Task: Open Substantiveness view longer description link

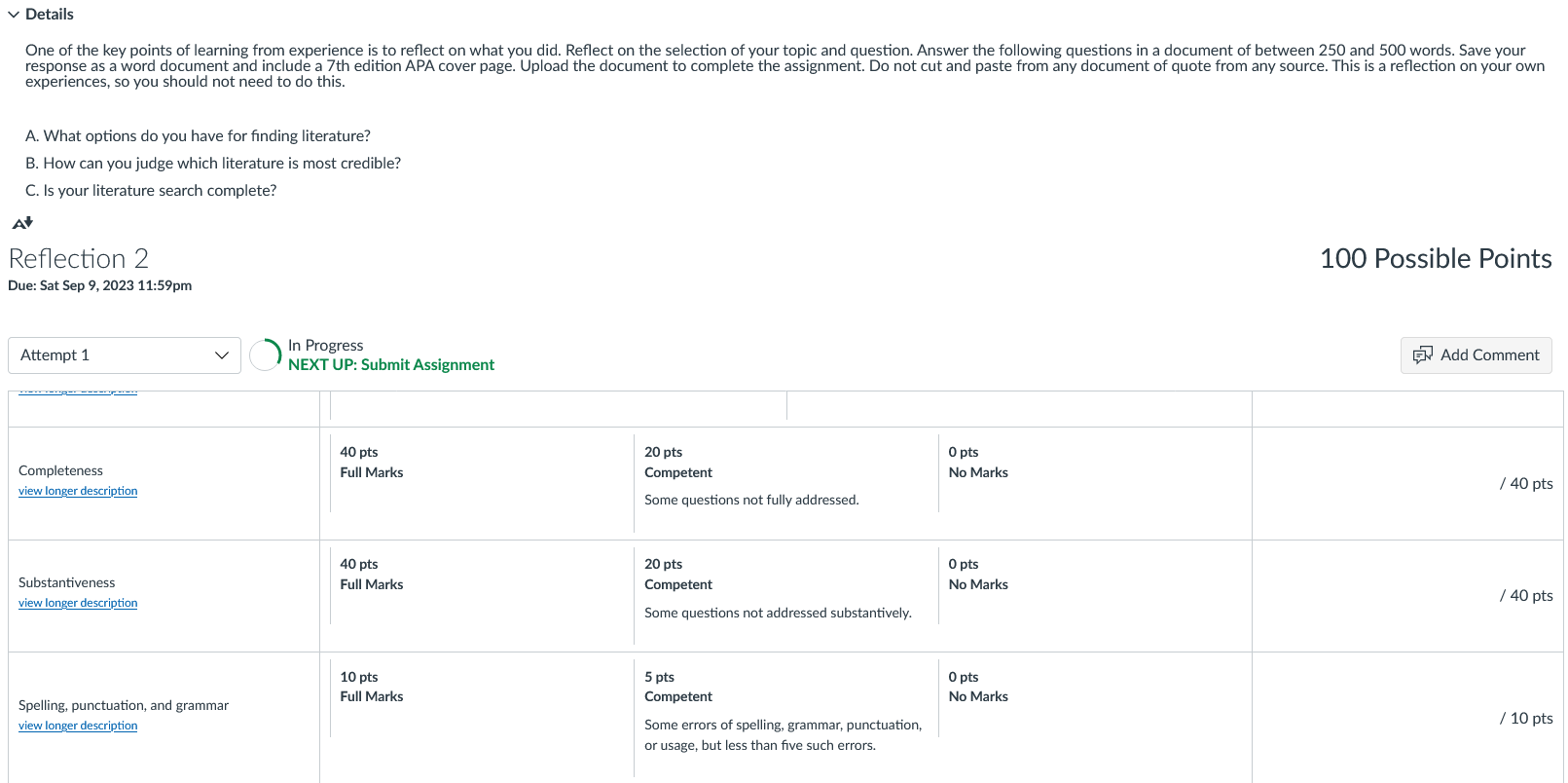Action: point(78,603)
